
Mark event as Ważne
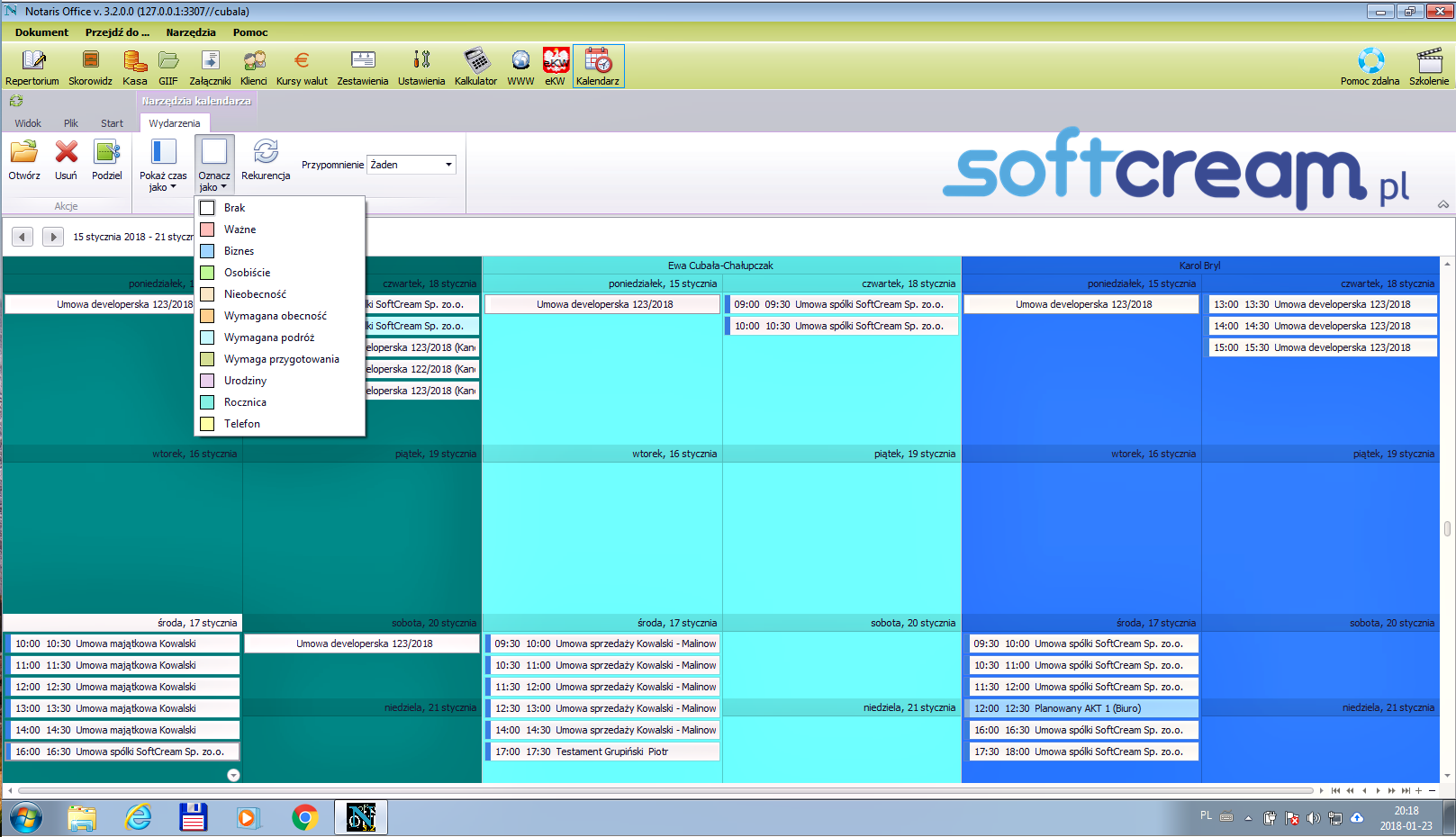[280, 229]
